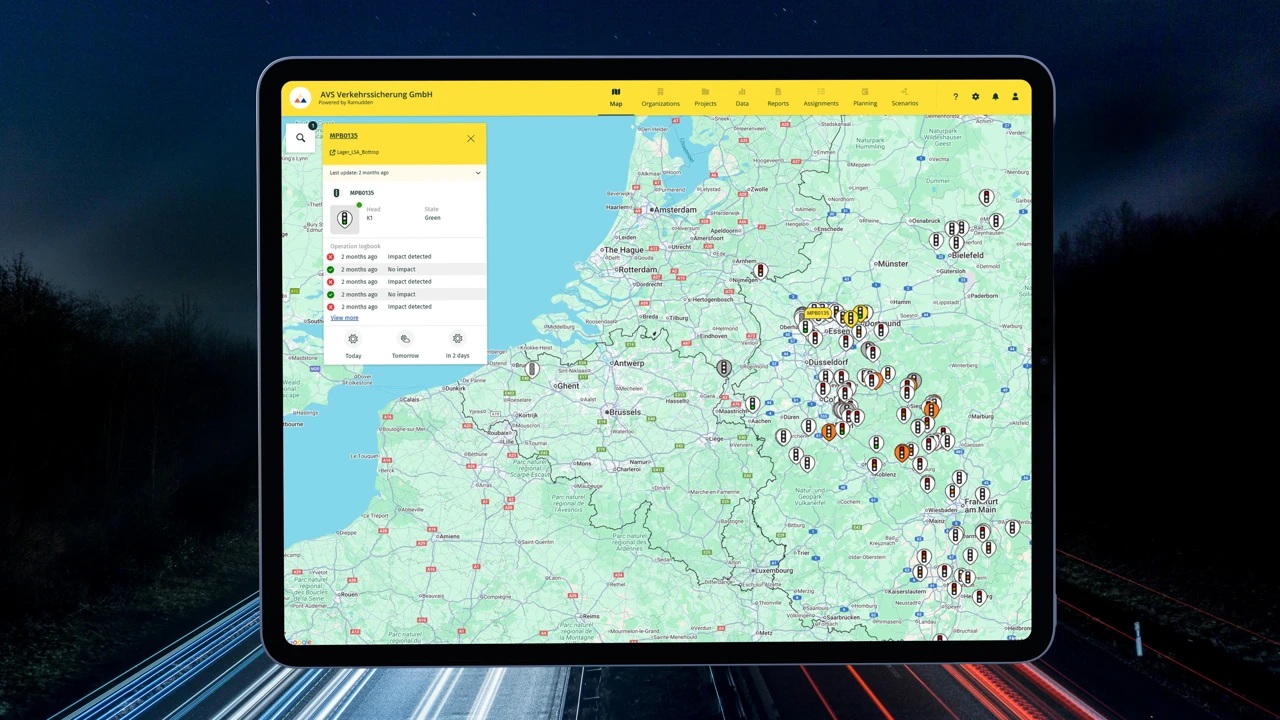Click the 'View more' logbook link
Viewport: 1280px width, 720px height.
tap(344, 318)
